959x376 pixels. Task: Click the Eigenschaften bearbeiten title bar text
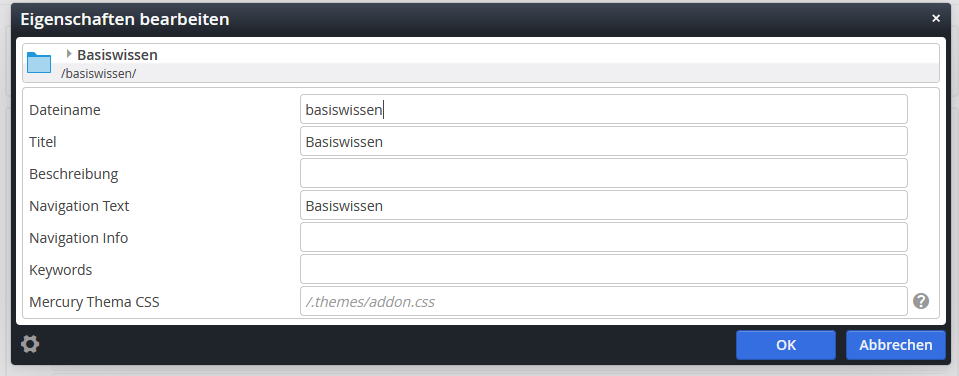pyautogui.click(x=125, y=19)
